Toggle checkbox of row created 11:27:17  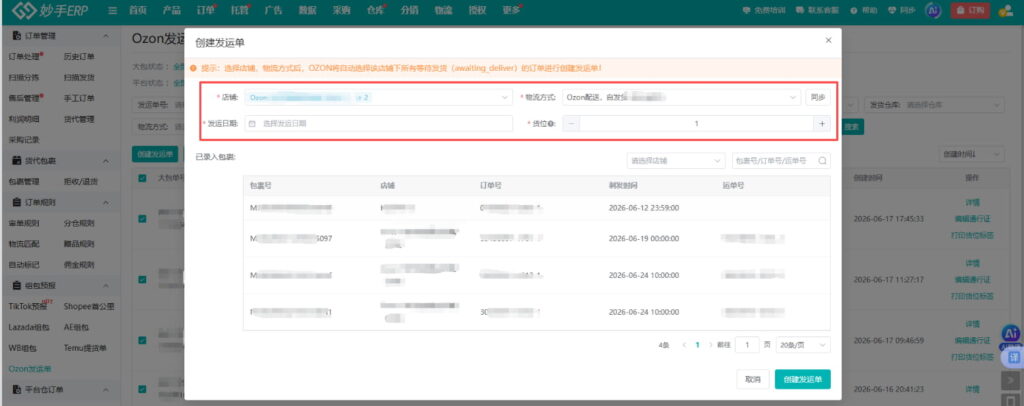pos(142,279)
